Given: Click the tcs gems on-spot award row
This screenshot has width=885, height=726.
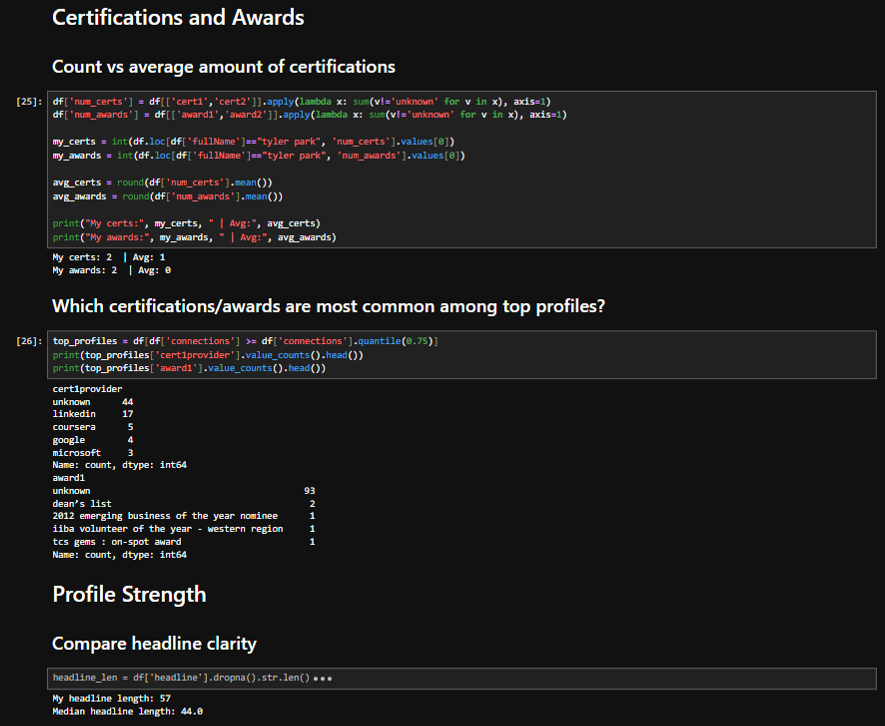Looking at the screenshot, I should click(x=117, y=542).
